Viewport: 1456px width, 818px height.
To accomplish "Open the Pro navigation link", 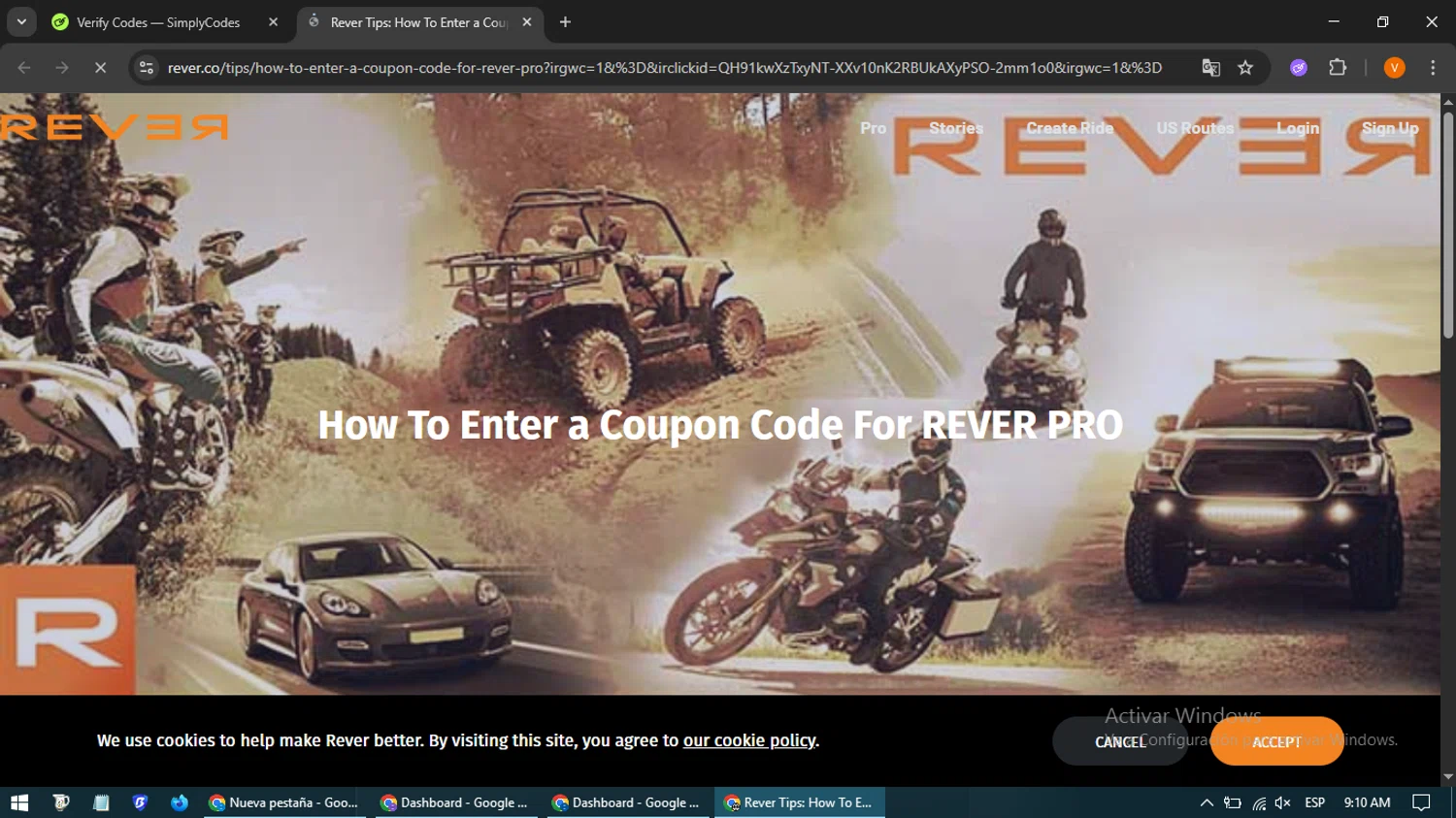I will pyautogui.click(x=873, y=128).
